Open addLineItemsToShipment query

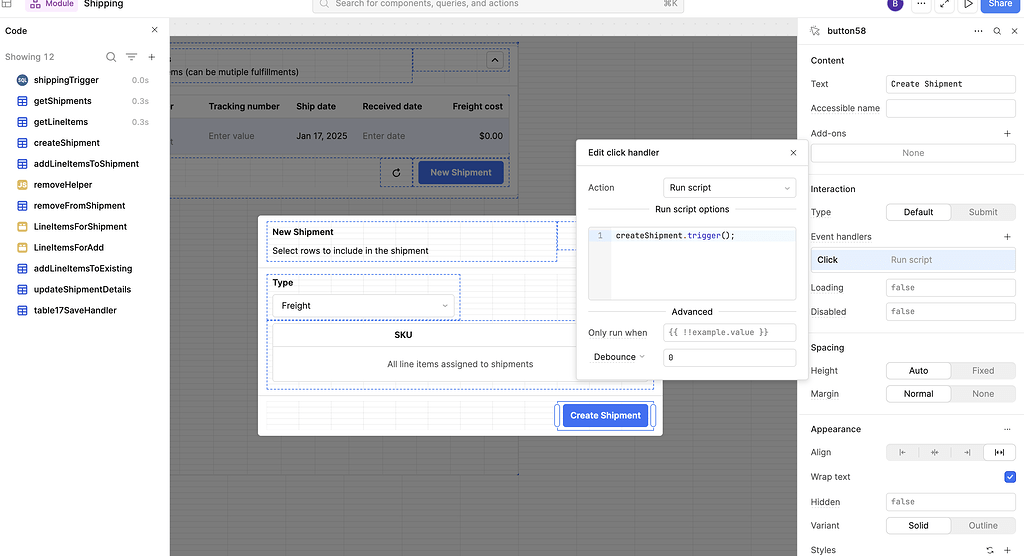(85, 163)
